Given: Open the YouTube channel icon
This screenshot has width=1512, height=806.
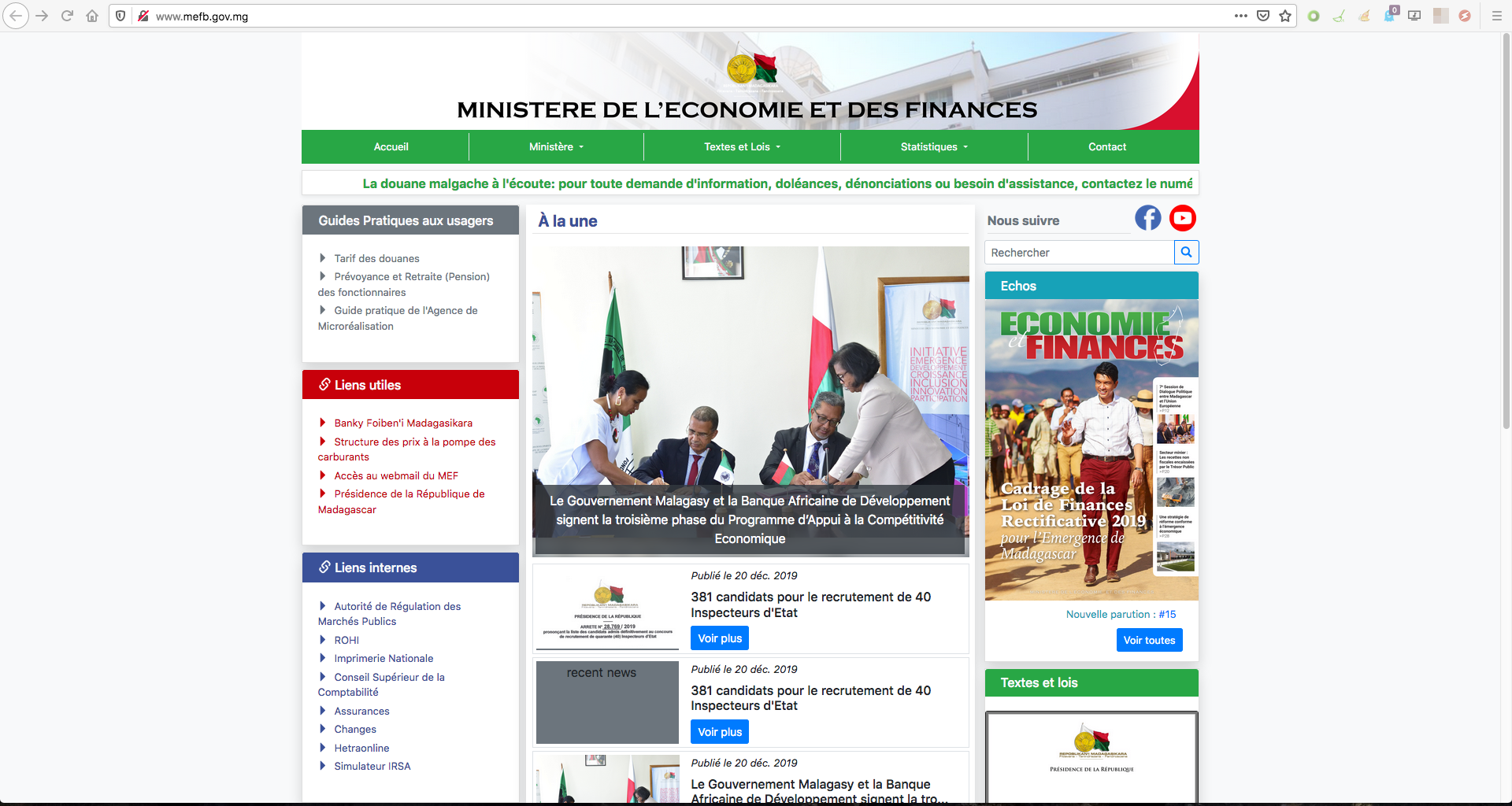Looking at the screenshot, I should [1182, 218].
